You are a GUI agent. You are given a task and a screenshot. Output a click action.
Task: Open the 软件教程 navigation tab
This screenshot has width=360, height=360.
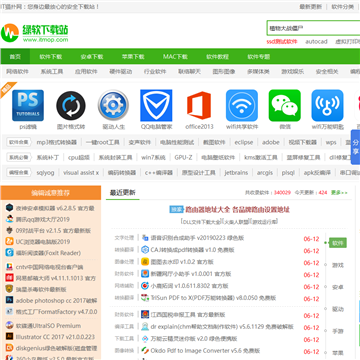(217, 57)
